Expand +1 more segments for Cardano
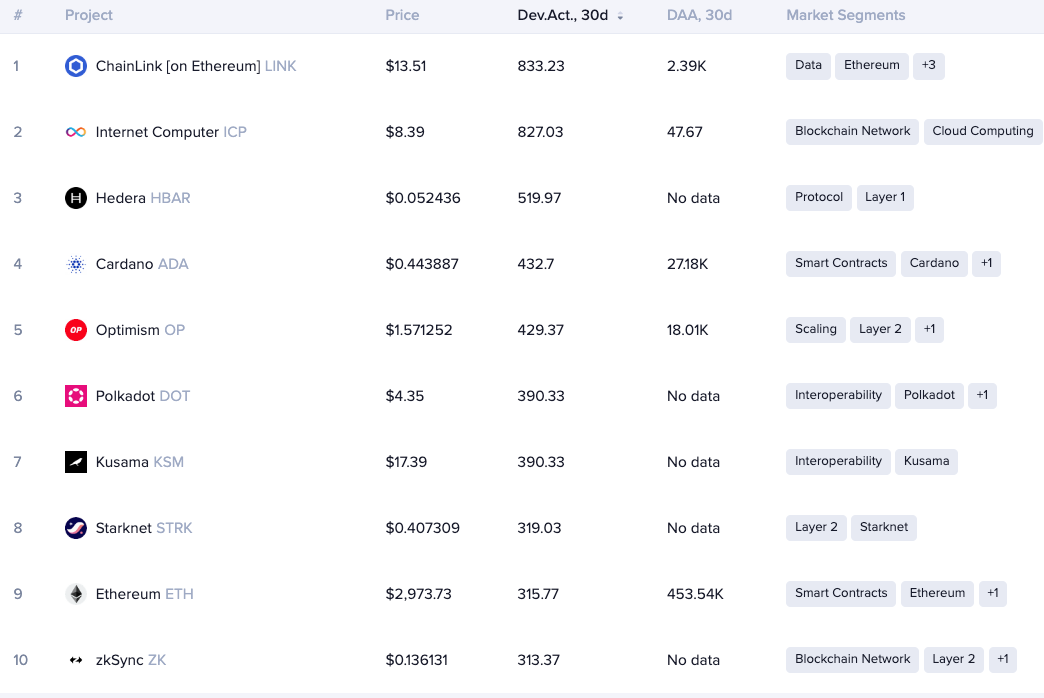The image size is (1044, 698). click(x=987, y=263)
